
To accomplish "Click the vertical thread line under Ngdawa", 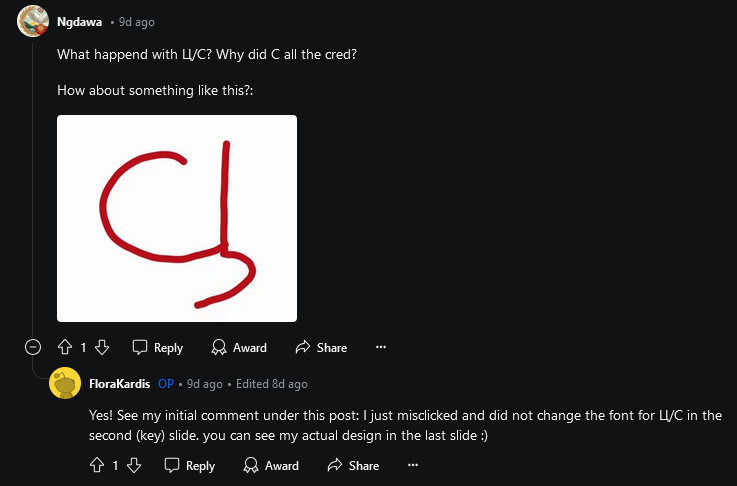I will [x=32, y=188].
